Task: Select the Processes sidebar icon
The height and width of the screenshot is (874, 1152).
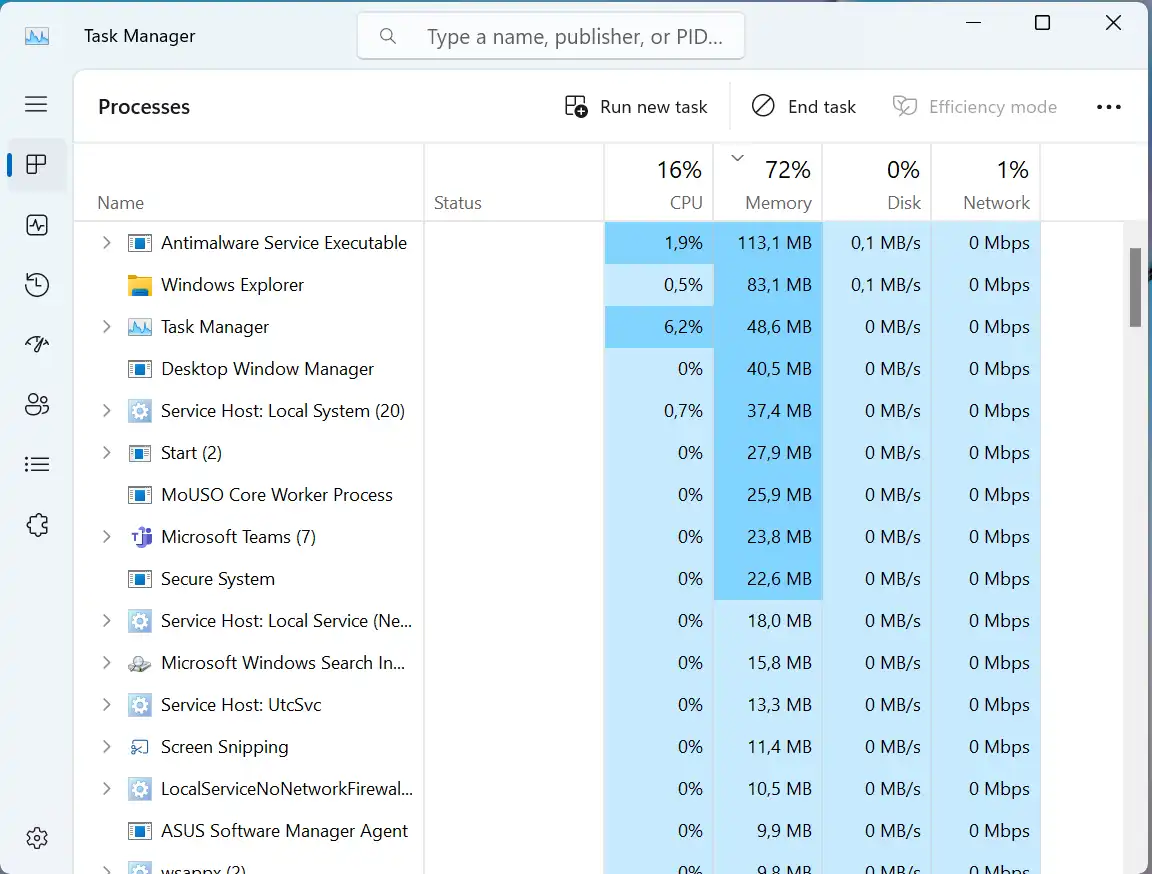Action: 36,165
